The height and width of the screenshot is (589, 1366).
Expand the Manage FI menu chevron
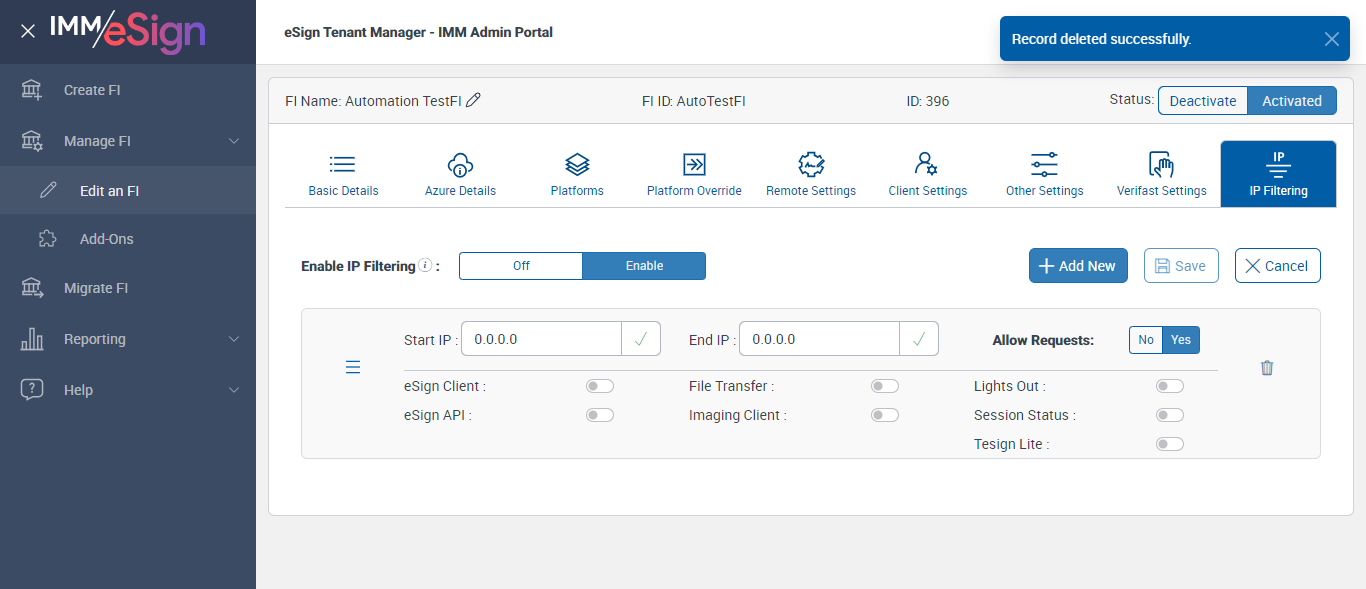(234, 141)
